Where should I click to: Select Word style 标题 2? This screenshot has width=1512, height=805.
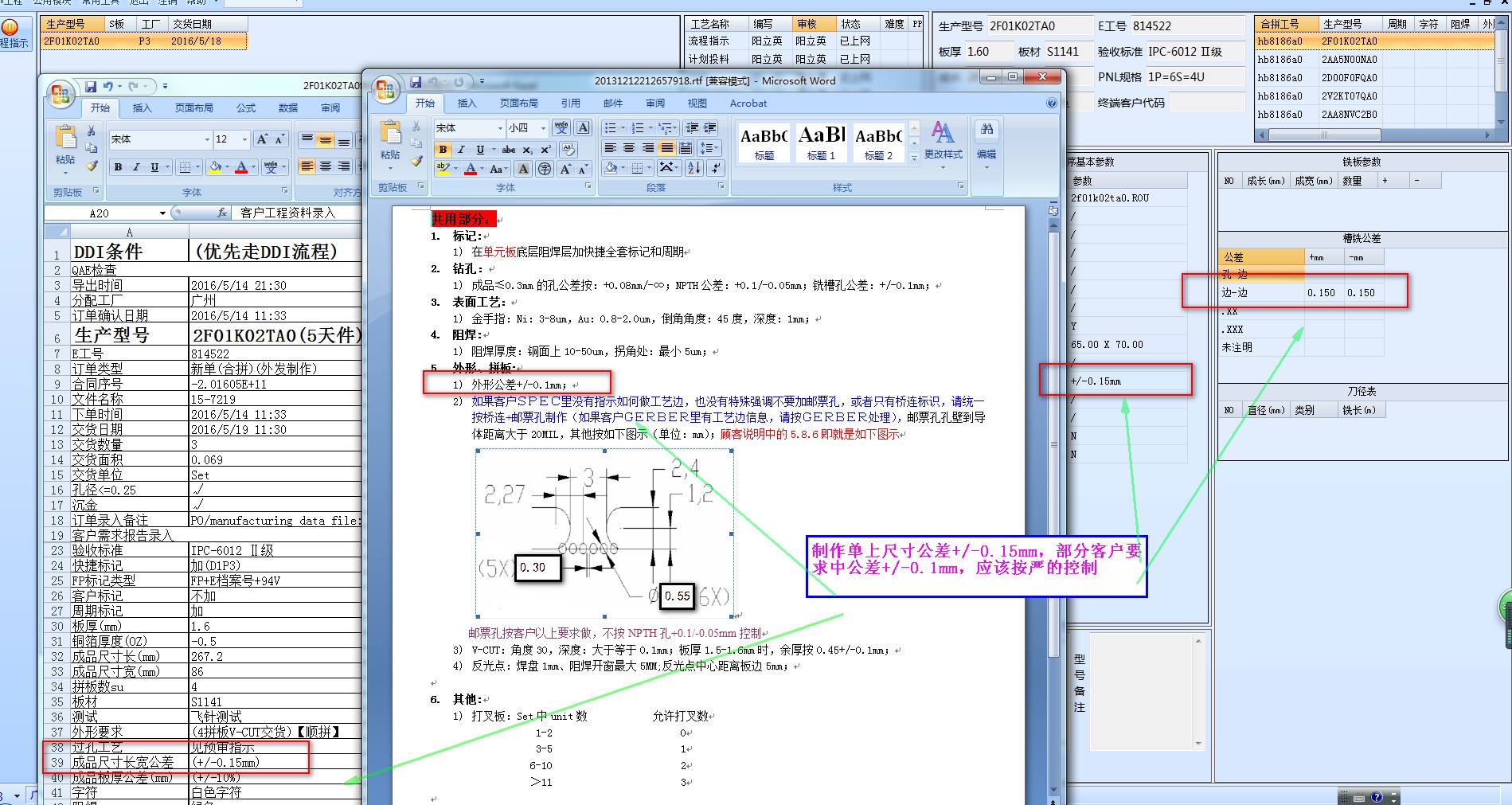coord(879,143)
